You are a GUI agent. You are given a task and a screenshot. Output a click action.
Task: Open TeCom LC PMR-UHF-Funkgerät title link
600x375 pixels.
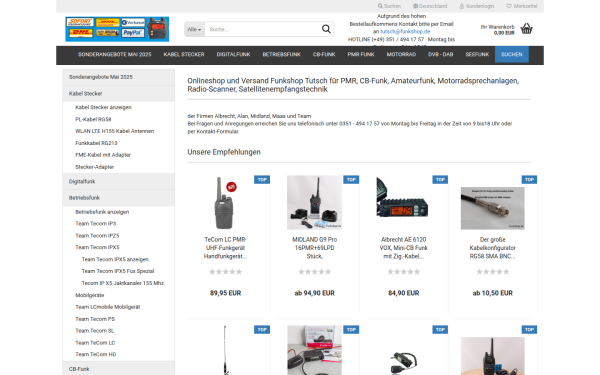coord(225,248)
